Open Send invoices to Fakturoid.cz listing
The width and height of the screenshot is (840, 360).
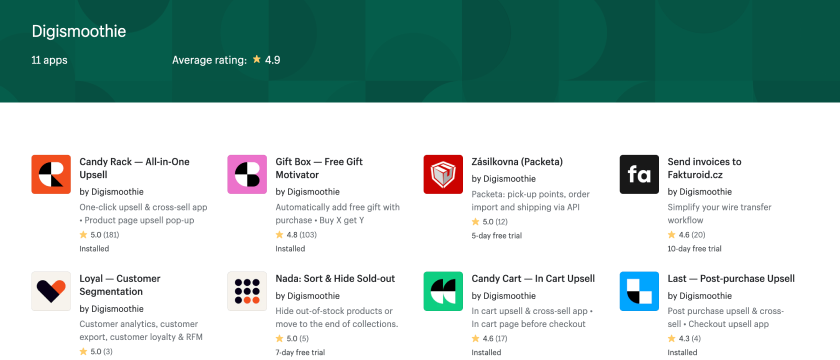(x=704, y=168)
